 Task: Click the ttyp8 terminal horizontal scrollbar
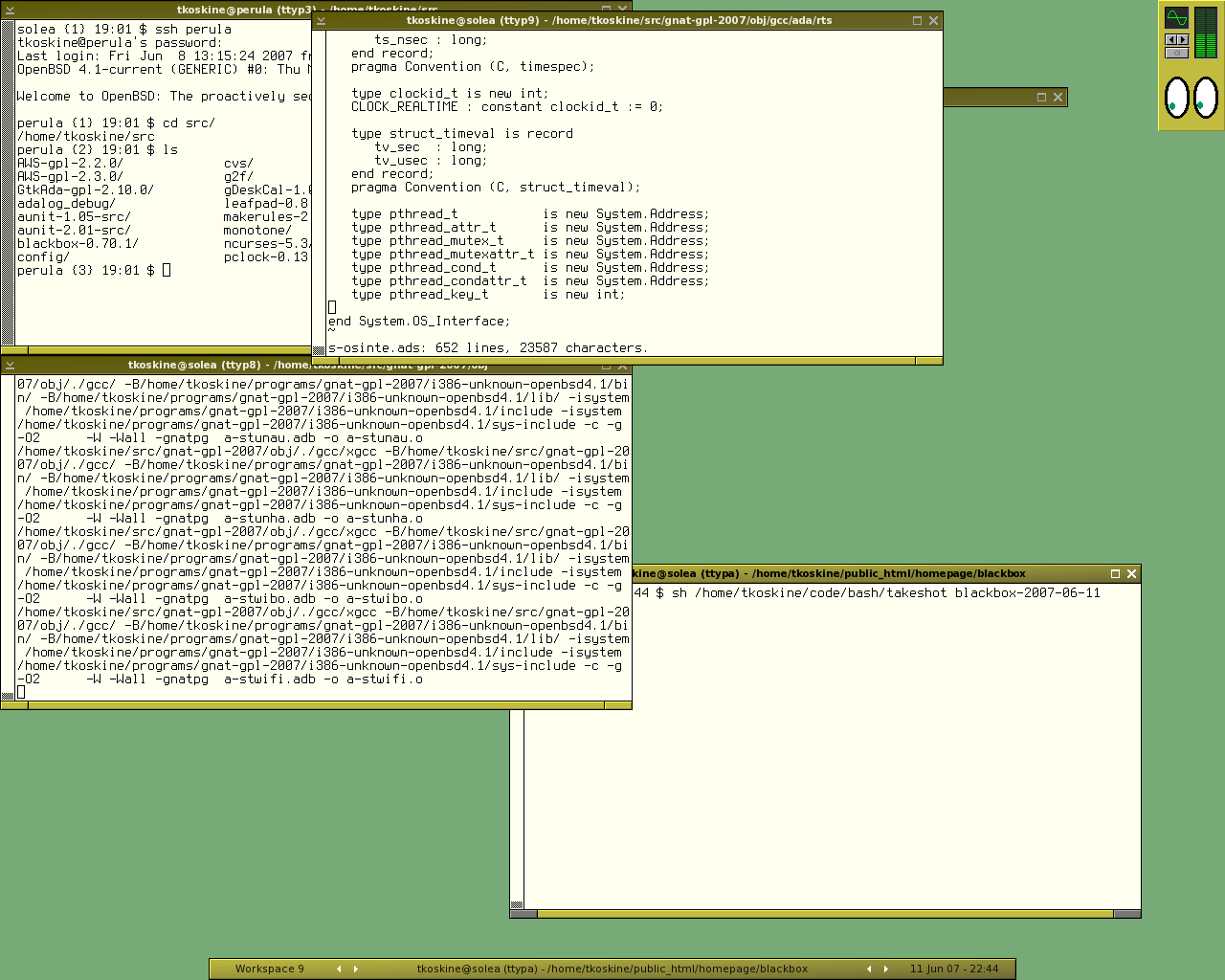click(316, 705)
